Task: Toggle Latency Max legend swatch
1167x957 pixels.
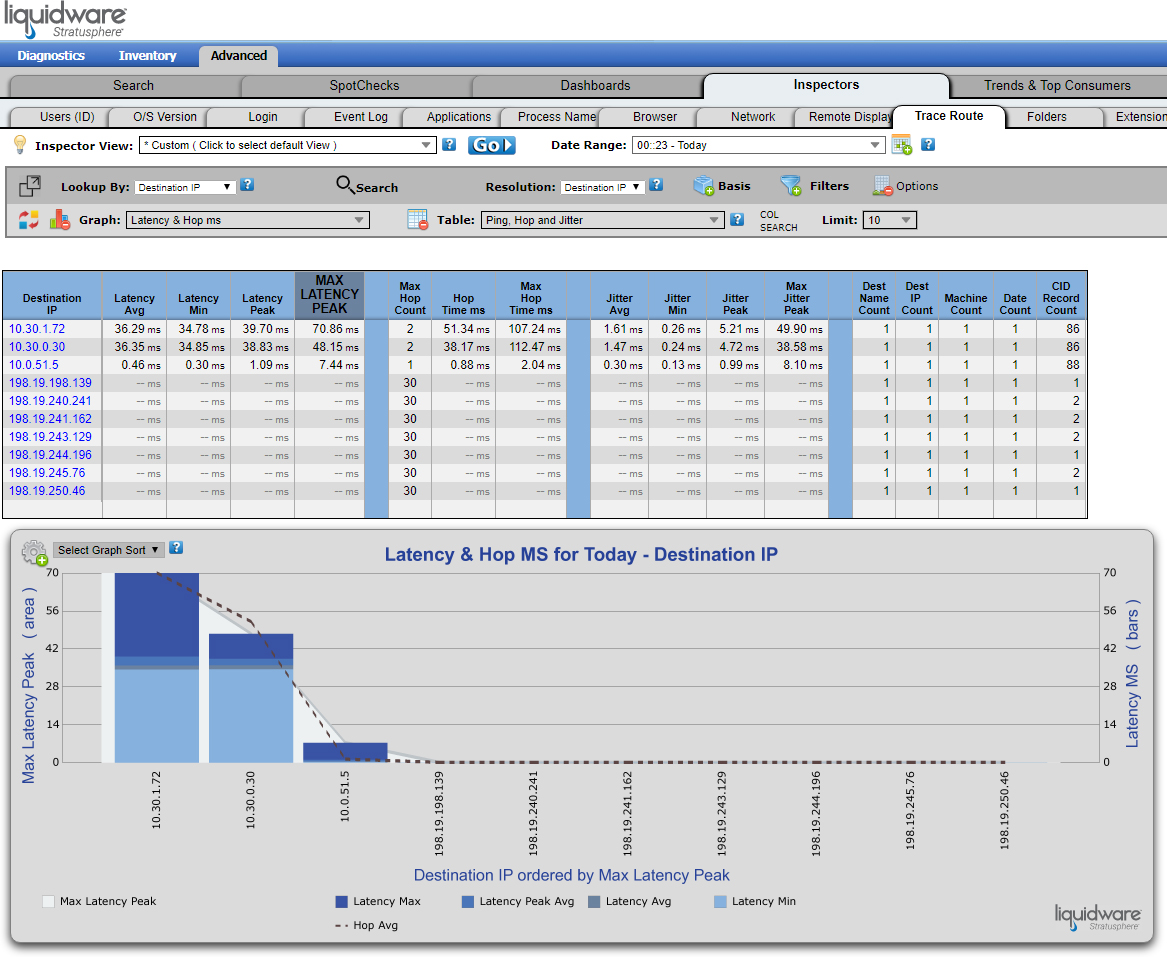Action: 342,902
